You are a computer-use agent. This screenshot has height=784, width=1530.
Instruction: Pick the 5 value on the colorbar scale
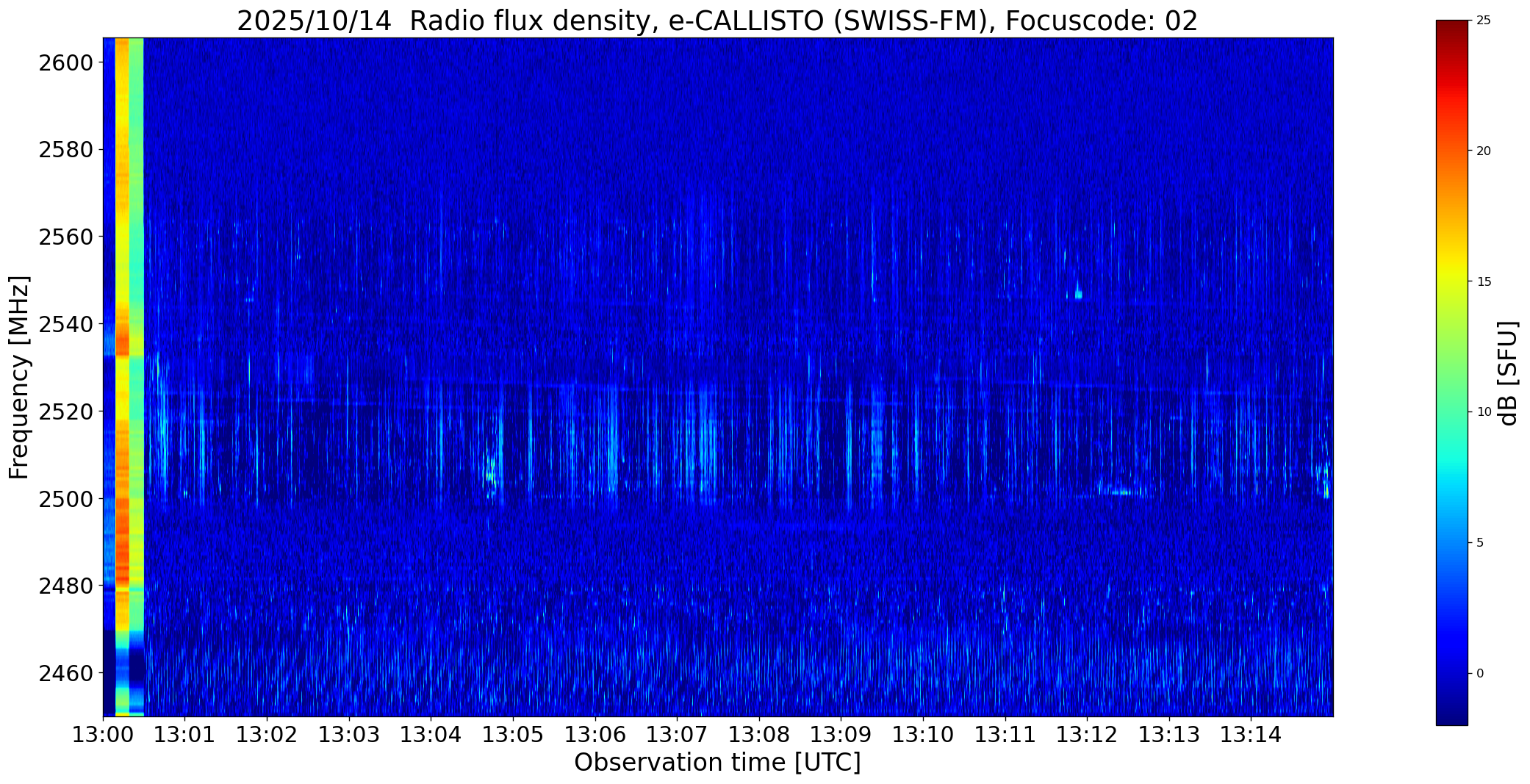click(1480, 543)
